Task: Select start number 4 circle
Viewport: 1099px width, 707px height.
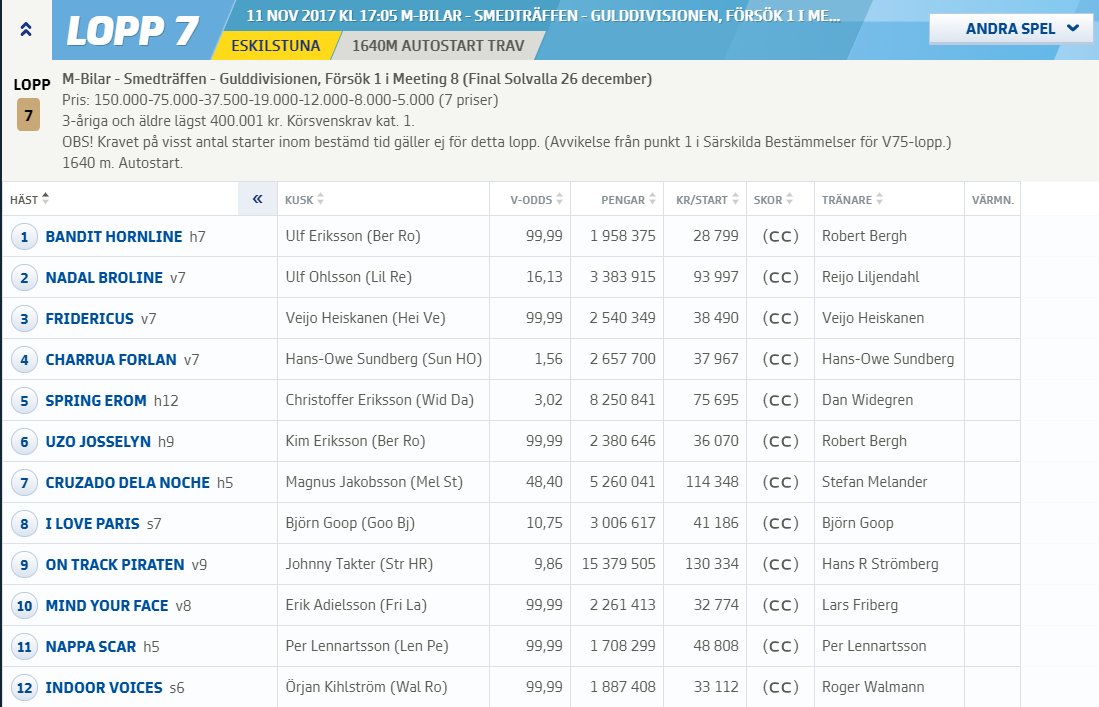Action: 24,360
